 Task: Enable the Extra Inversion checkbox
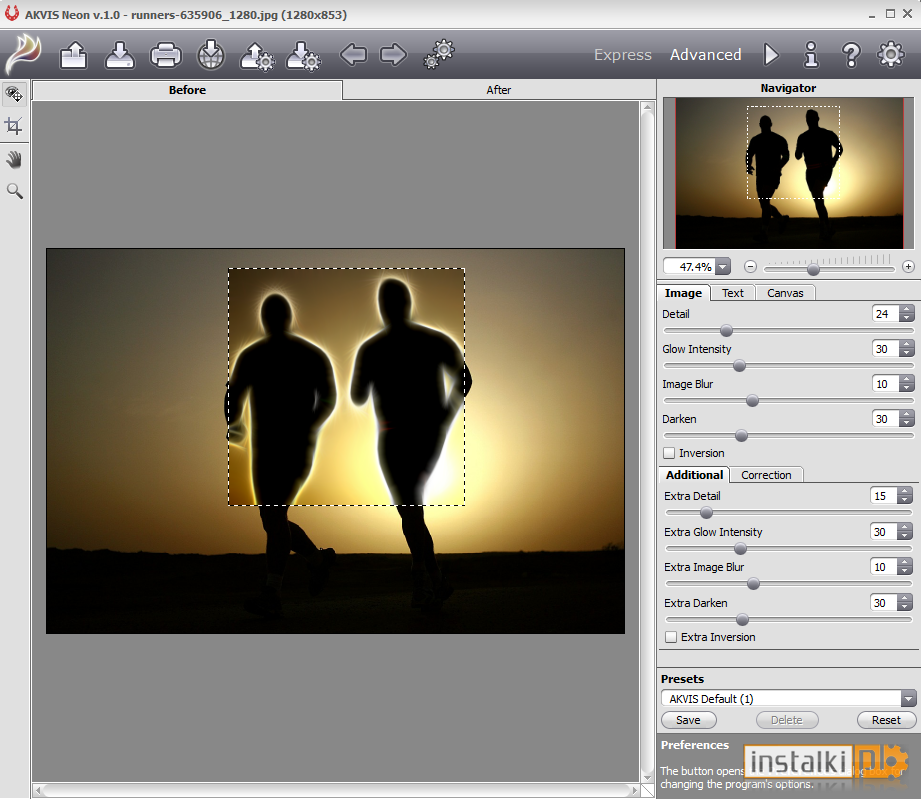[x=671, y=637]
